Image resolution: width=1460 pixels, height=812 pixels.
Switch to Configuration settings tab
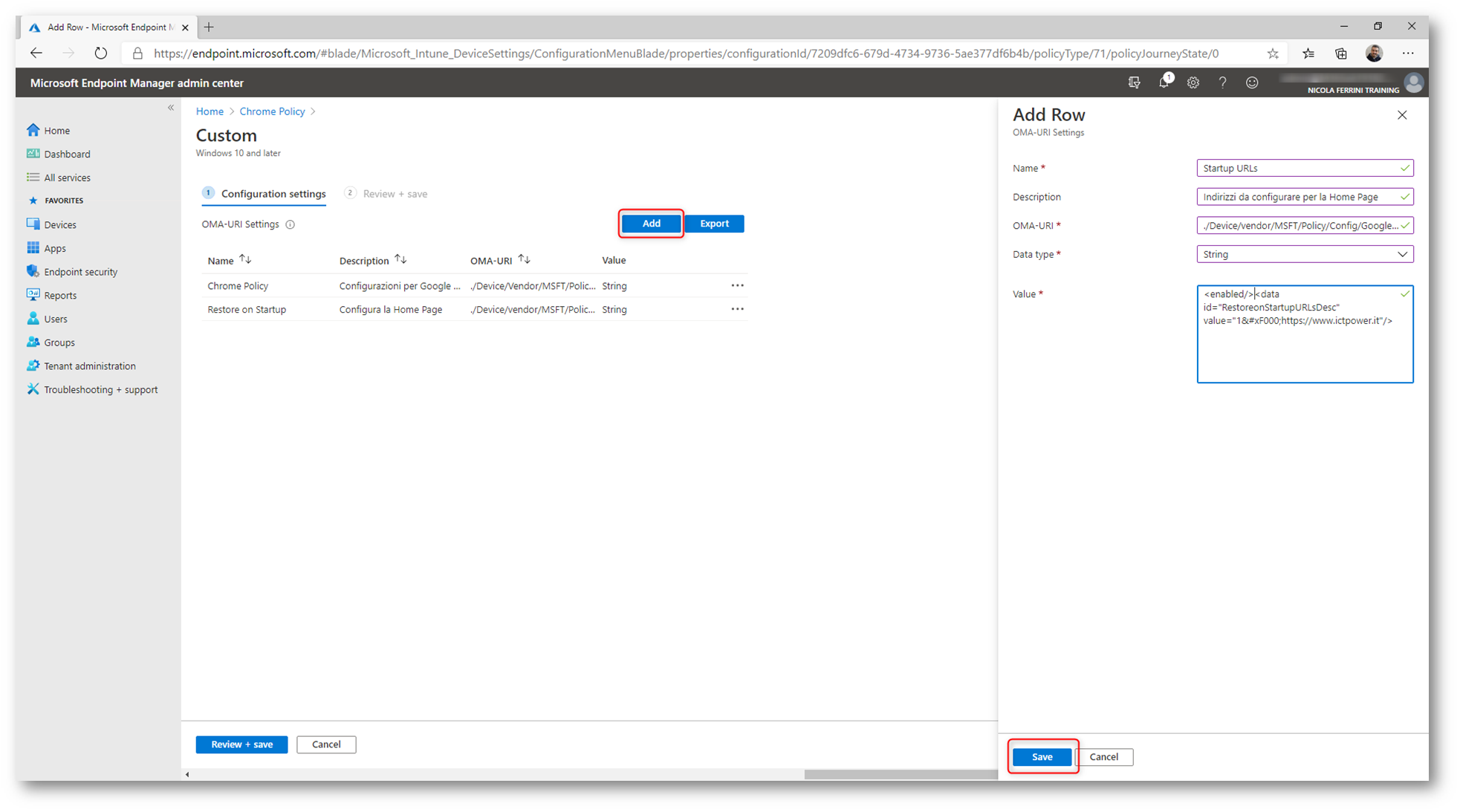point(265,194)
